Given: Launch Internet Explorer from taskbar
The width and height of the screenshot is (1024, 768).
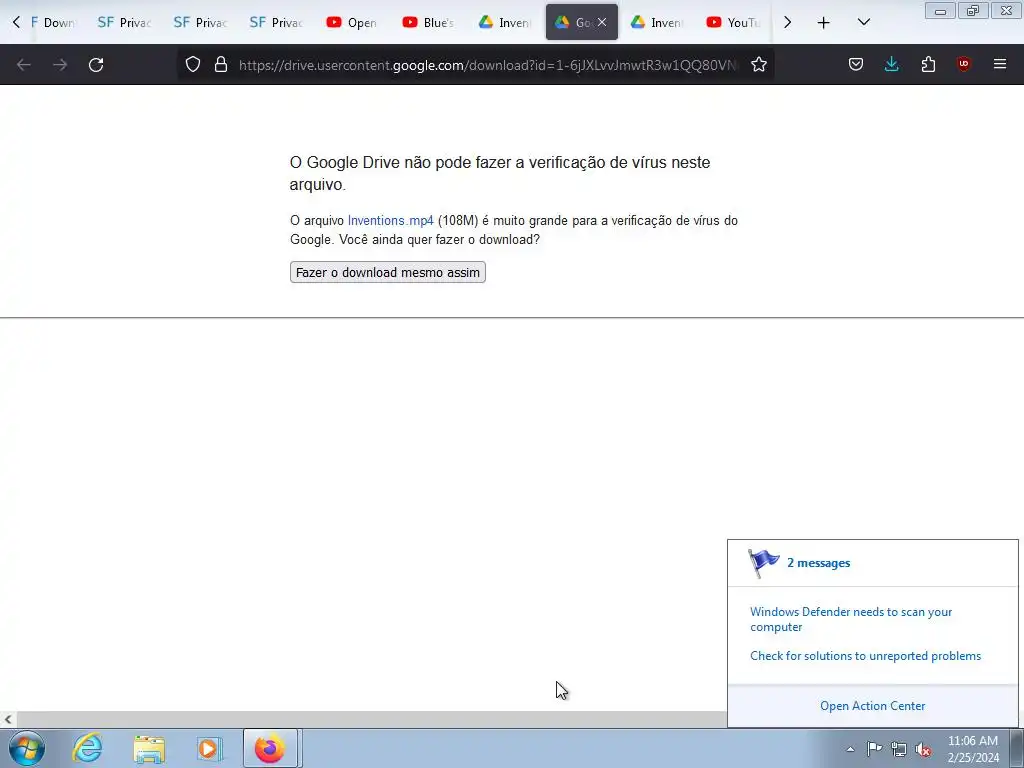Looking at the screenshot, I should click(x=88, y=748).
